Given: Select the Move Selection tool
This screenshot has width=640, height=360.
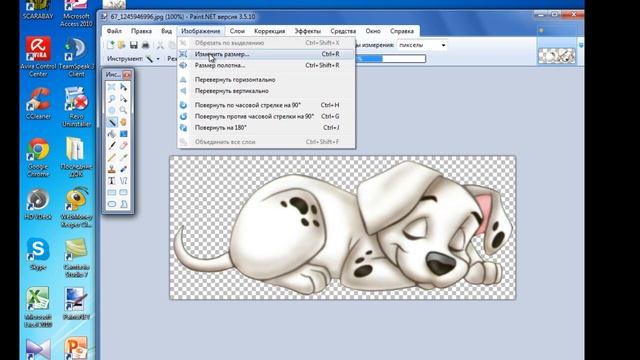Looking at the screenshot, I should 123,99.
